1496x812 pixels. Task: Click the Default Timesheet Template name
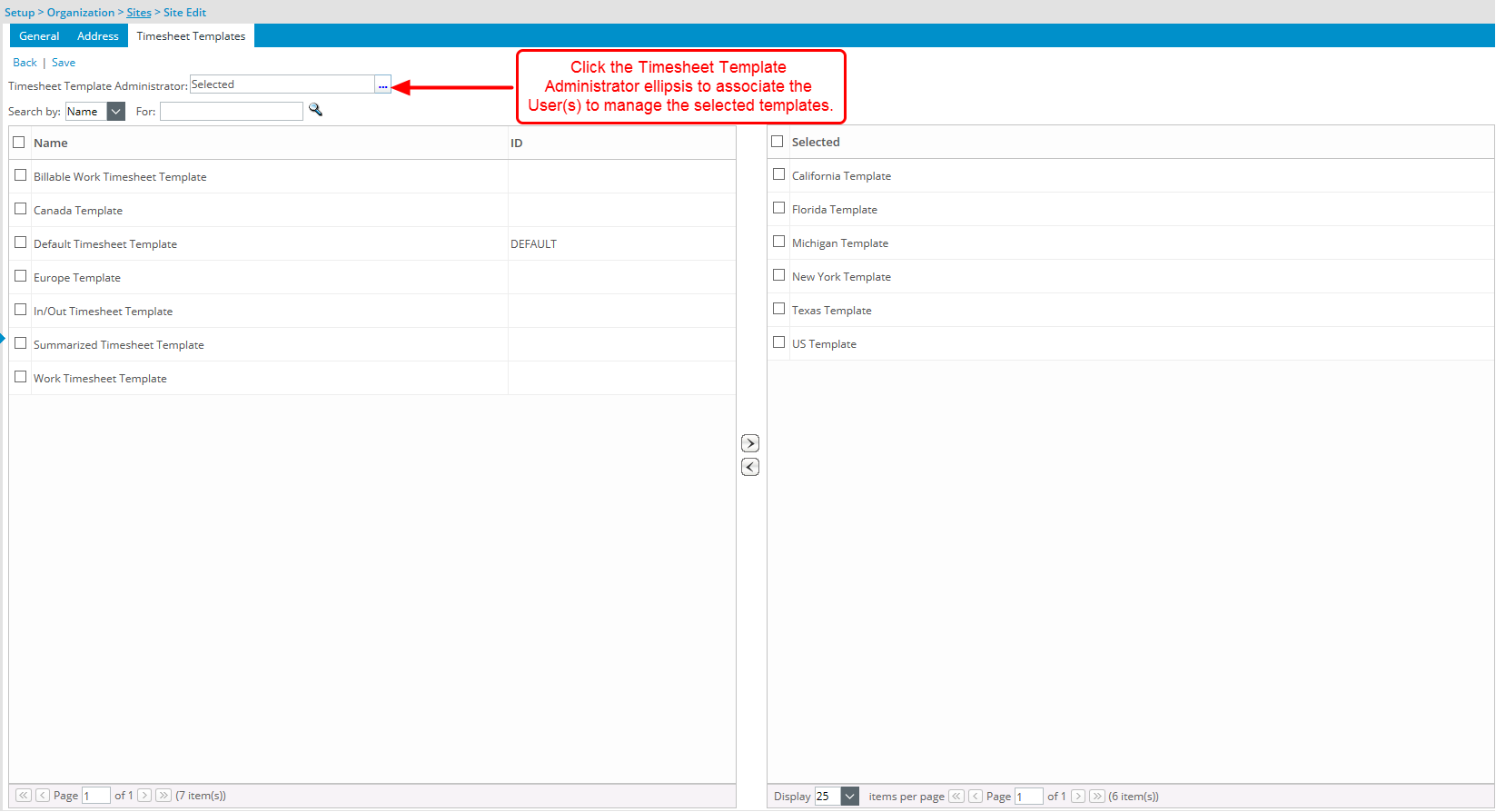[x=105, y=243]
